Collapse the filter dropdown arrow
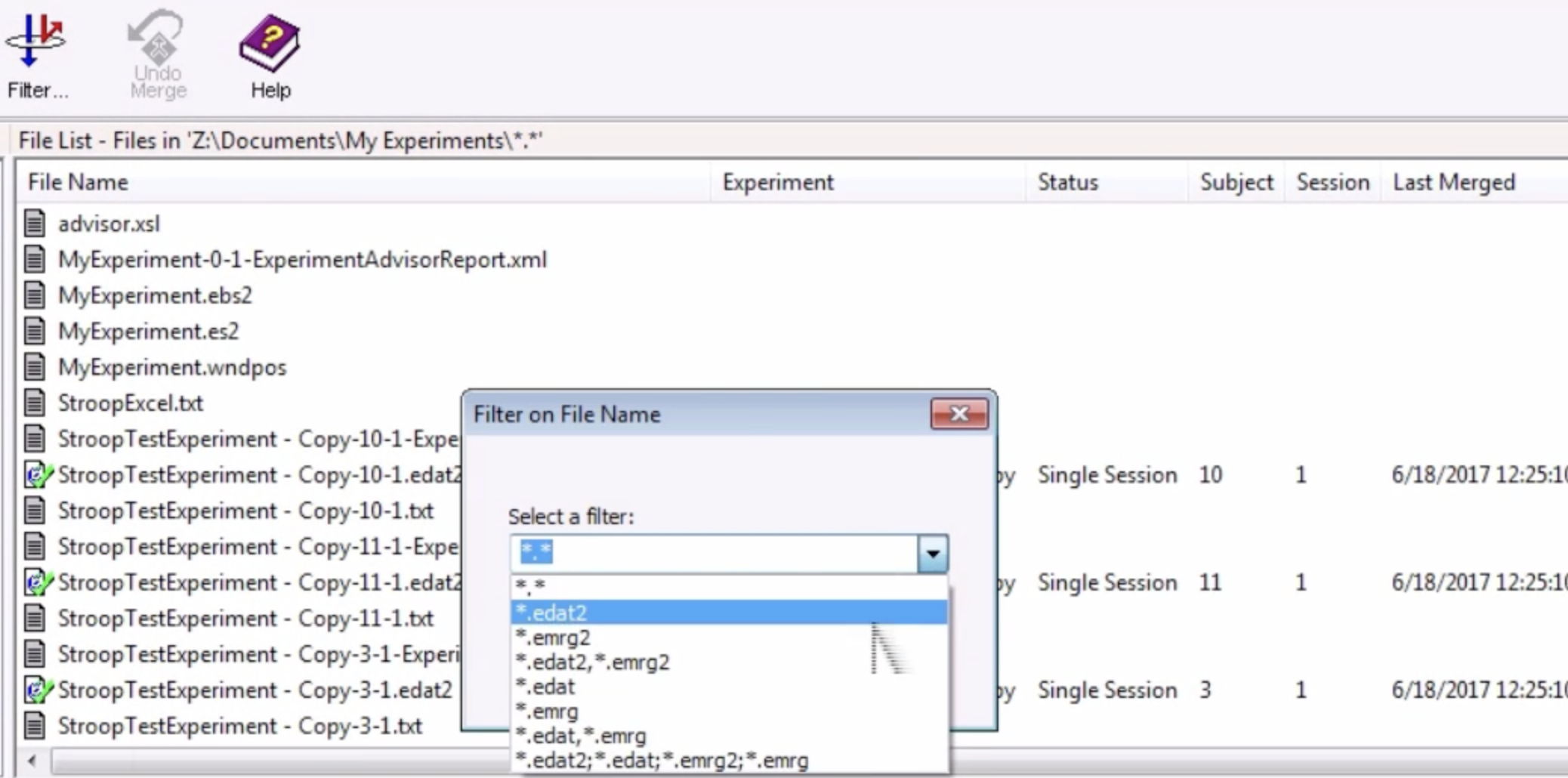The height and width of the screenshot is (778, 1568). pyautogui.click(x=933, y=554)
